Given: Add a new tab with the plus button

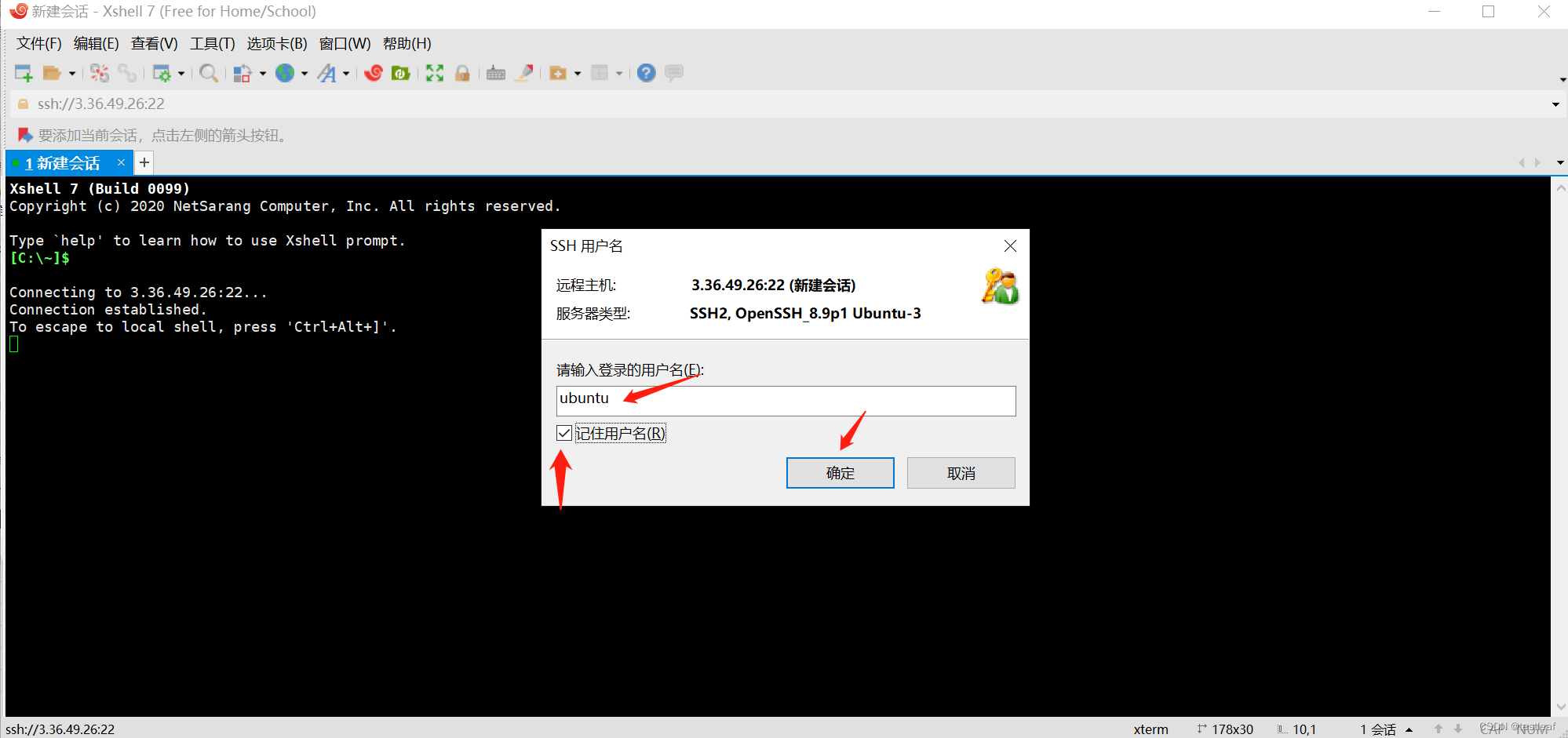Looking at the screenshot, I should pos(144,162).
